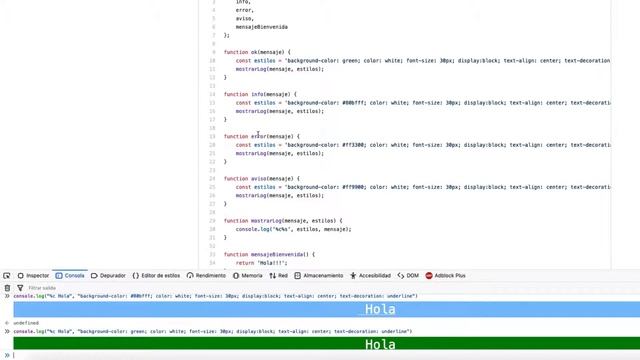Click the const estilos line with #ff3300 color
This screenshot has height=360, width=640.
tap(423, 145)
